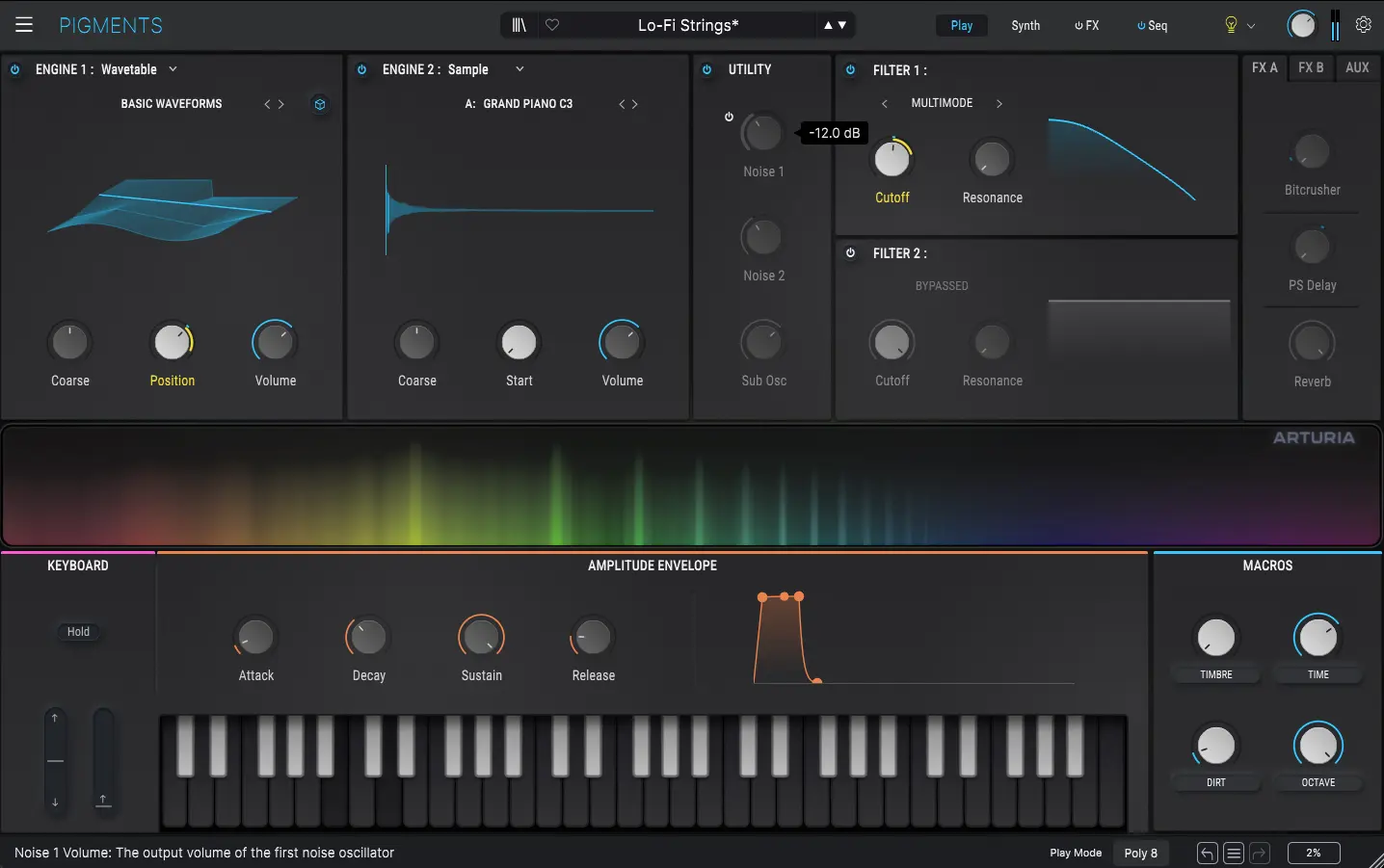1384x868 pixels.
Task: Click the undo arrow in status bar
Action: pyautogui.click(x=1207, y=853)
